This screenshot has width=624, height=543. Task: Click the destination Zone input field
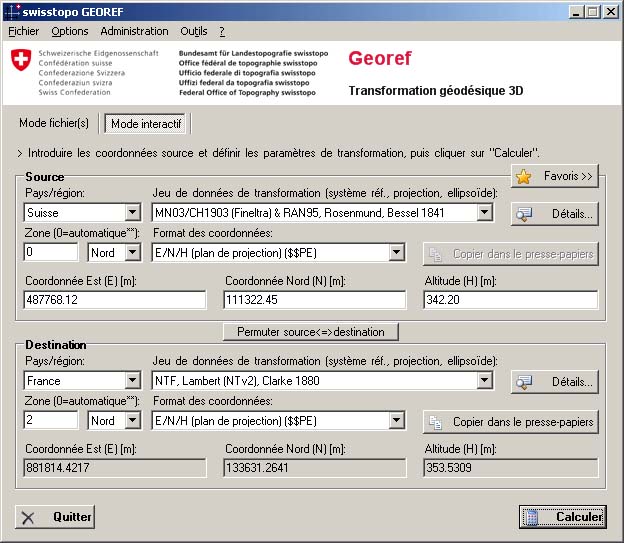50,421
